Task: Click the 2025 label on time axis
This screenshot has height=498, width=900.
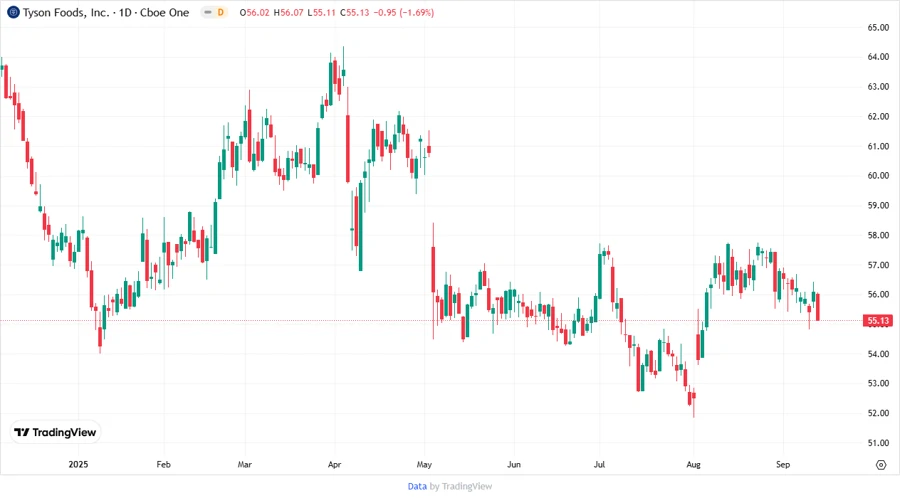Action: click(x=78, y=464)
